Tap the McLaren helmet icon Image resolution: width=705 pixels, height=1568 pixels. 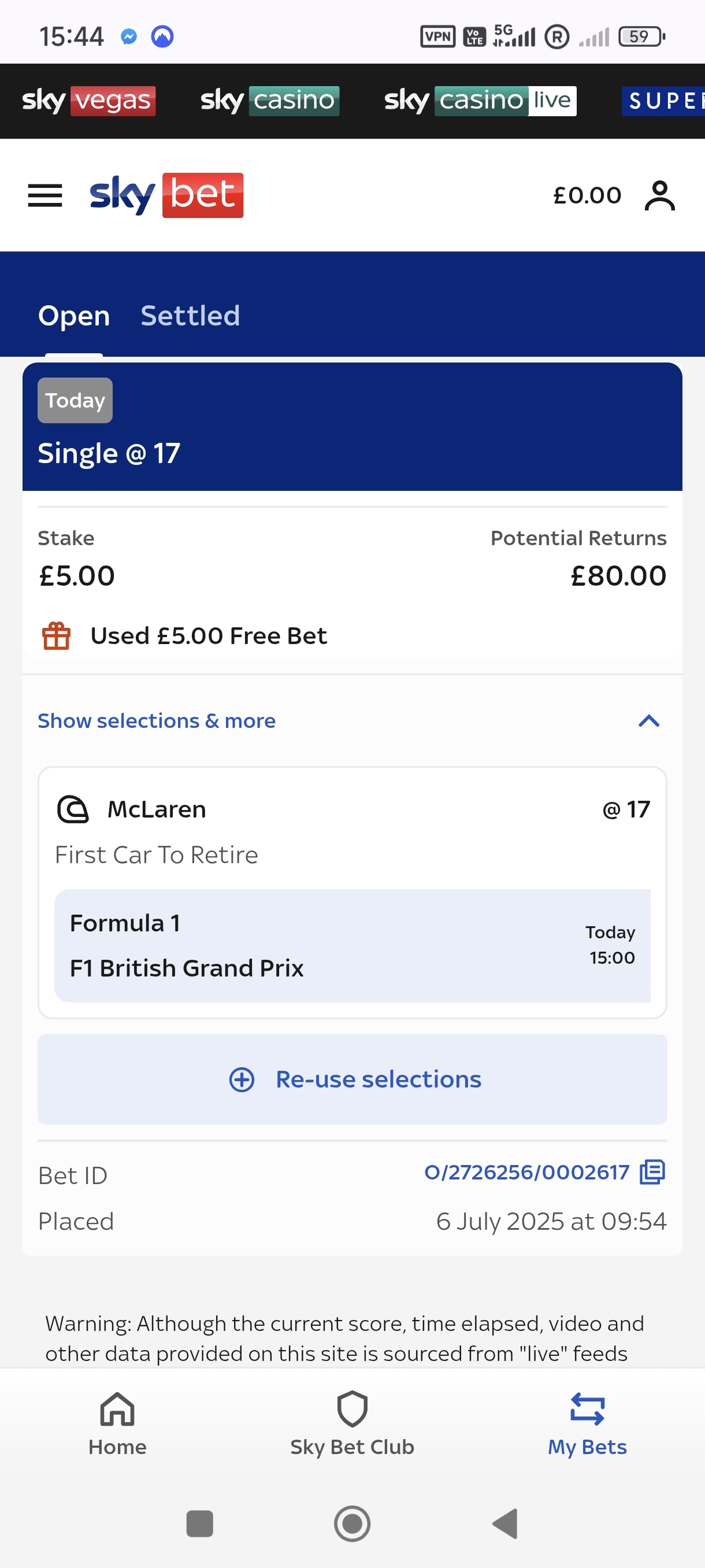73,809
